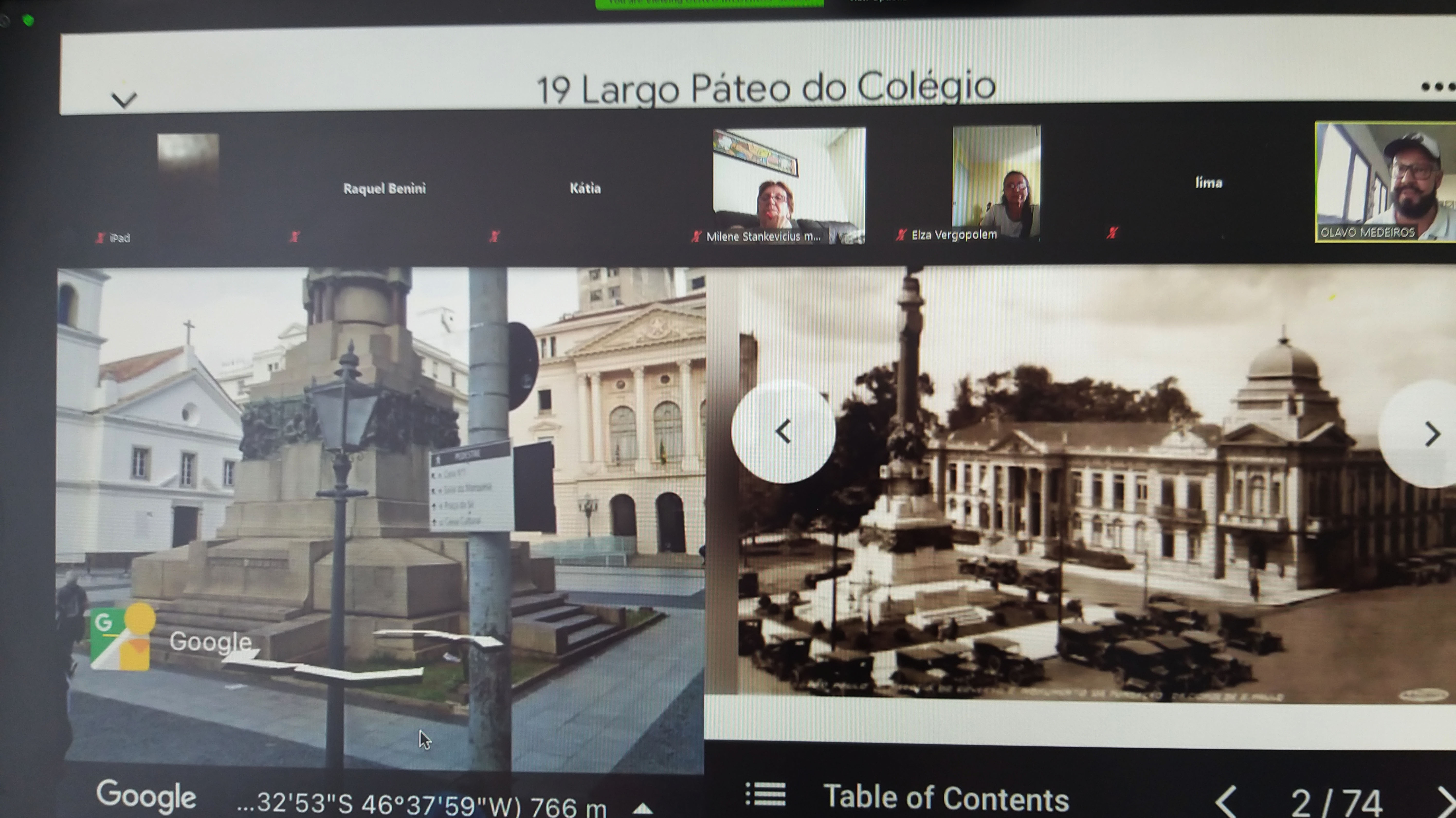The height and width of the screenshot is (818, 1456).
Task: Click the muted microphone icon for iPad
Action: pos(100,238)
